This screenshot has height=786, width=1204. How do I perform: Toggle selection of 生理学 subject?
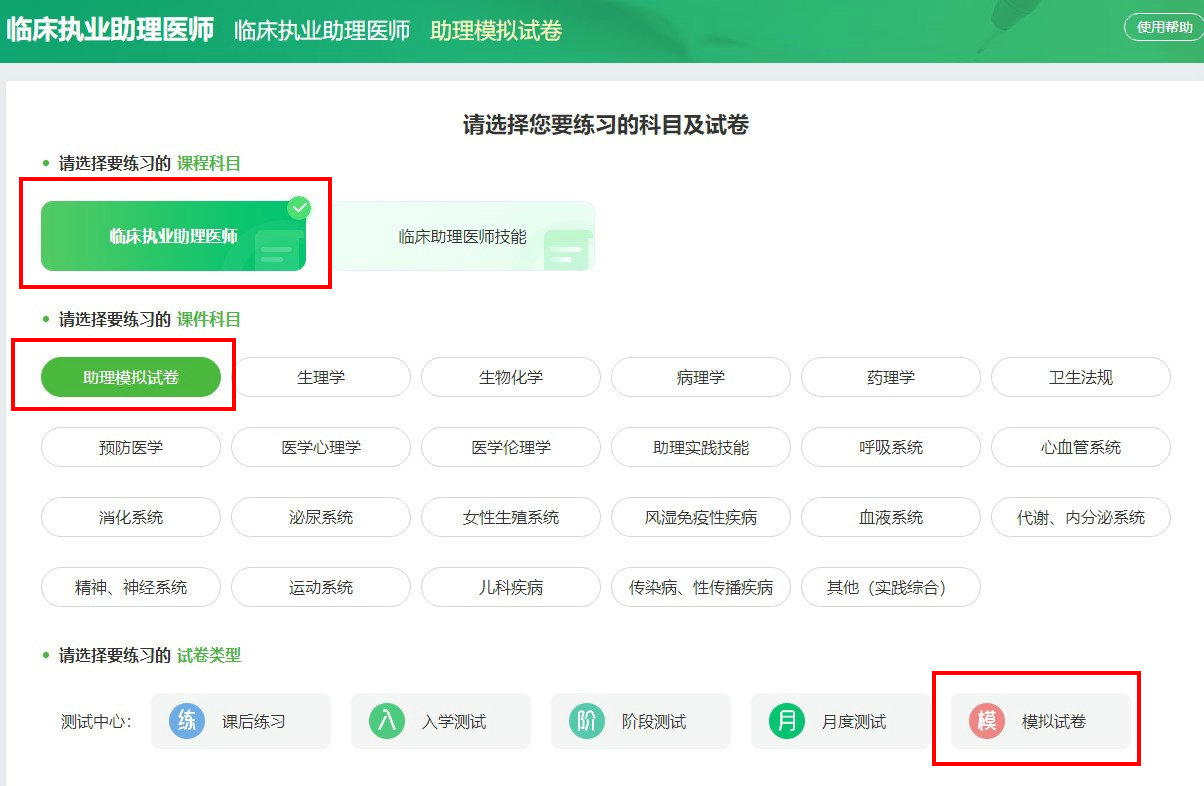click(320, 377)
